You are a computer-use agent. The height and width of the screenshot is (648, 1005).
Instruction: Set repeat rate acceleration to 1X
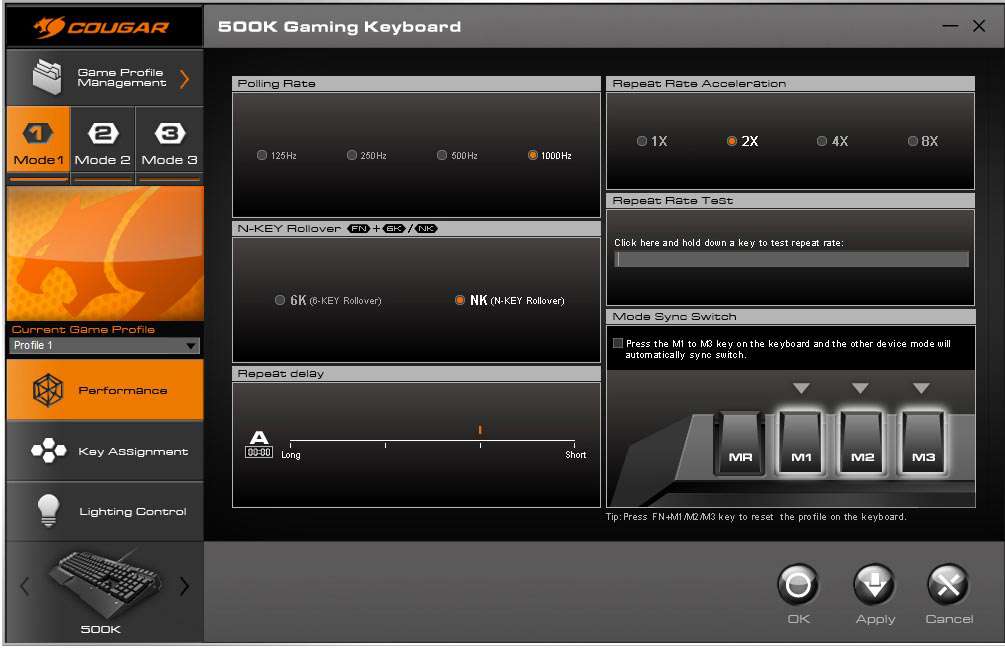pyautogui.click(x=642, y=141)
